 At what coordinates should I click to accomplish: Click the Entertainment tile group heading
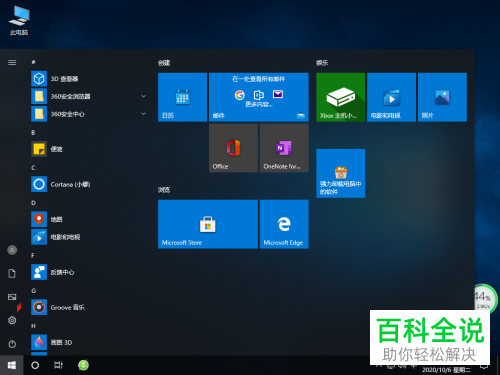pyautogui.click(x=322, y=63)
